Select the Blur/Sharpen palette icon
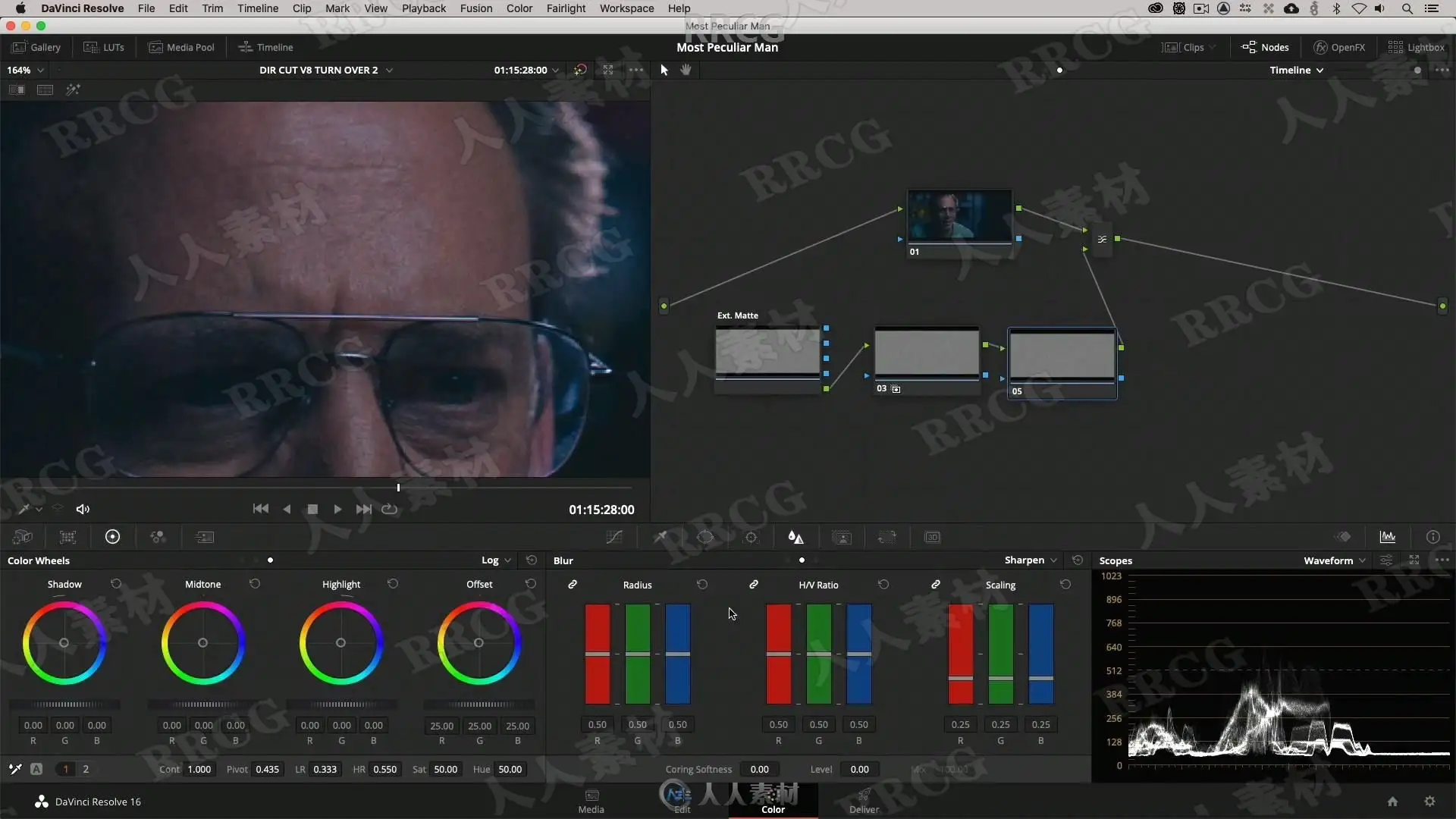1456x819 pixels. coord(795,537)
